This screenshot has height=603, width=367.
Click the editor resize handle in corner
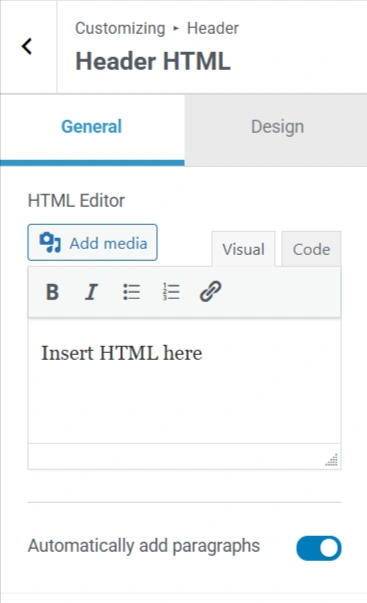pyautogui.click(x=332, y=460)
